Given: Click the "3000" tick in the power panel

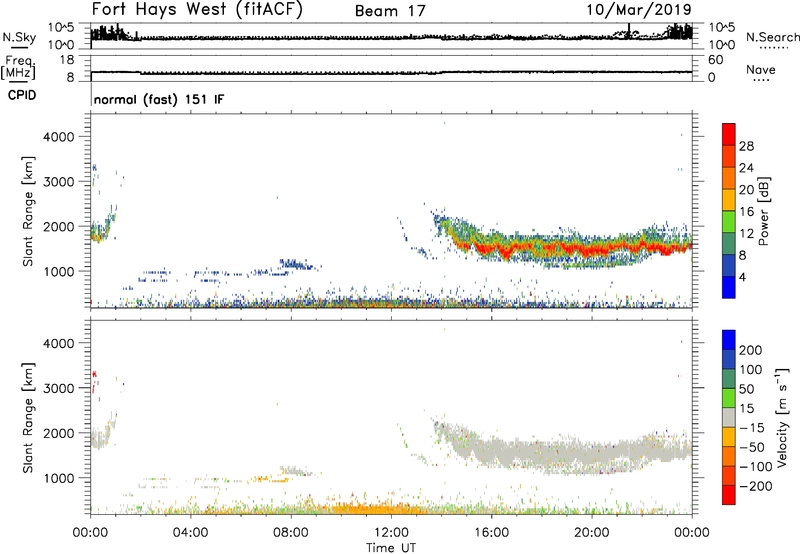Looking at the screenshot, I should click(59, 182).
